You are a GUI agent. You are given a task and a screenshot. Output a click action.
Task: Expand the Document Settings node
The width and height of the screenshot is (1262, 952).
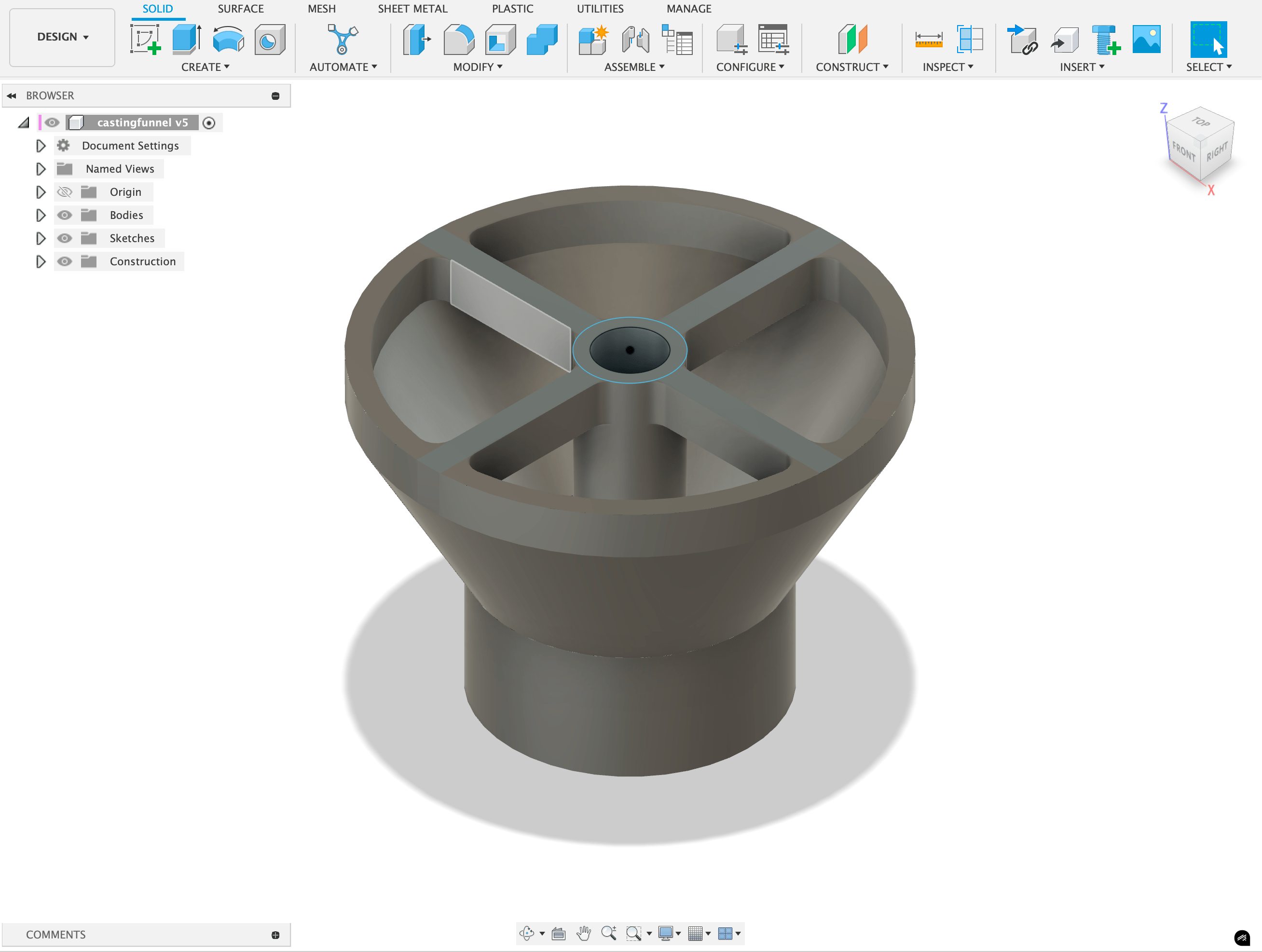40,146
